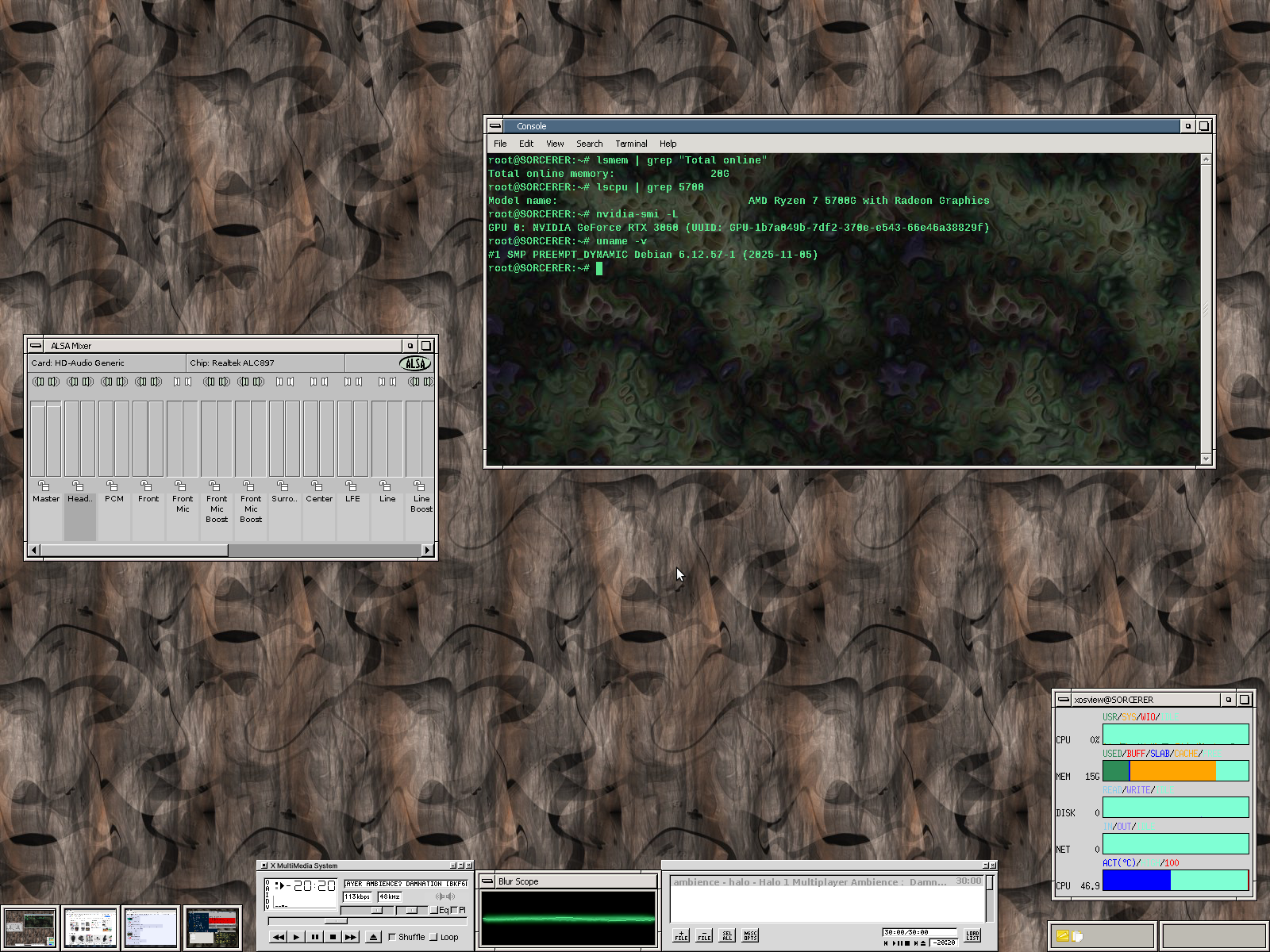Open the Help menu in Console

(668, 144)
